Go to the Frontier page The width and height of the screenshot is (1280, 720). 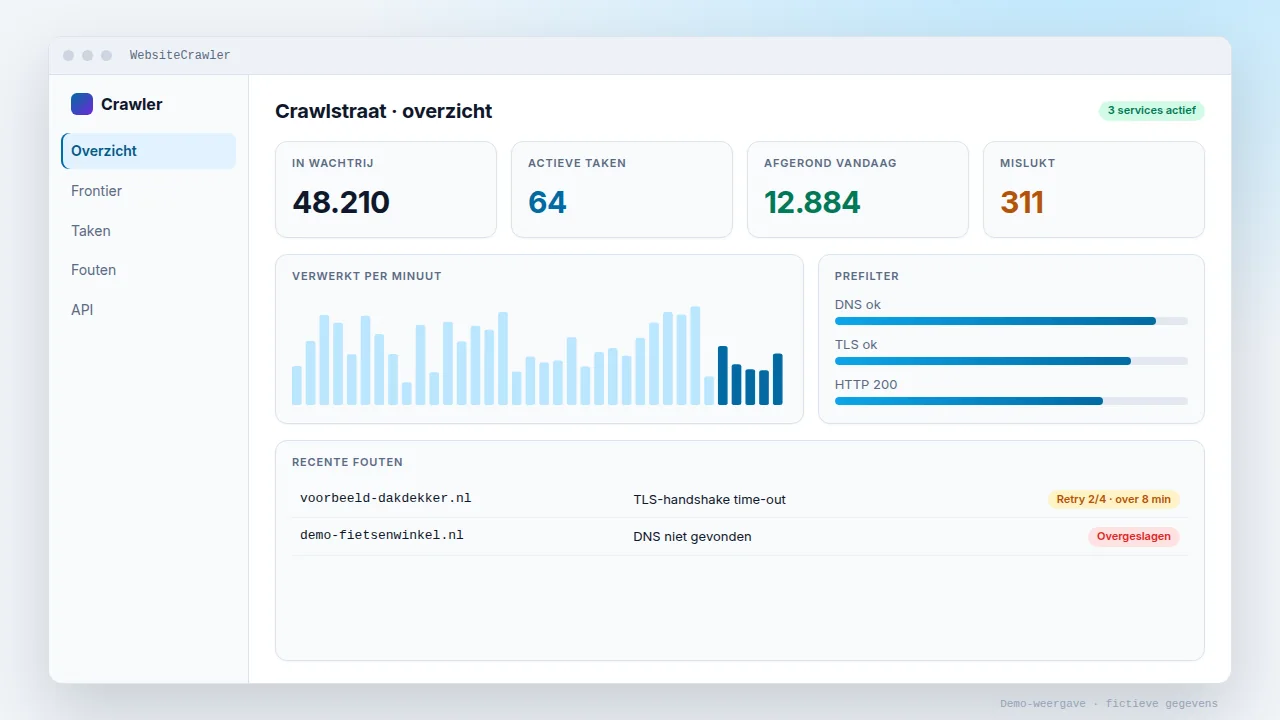pos(148,191)
